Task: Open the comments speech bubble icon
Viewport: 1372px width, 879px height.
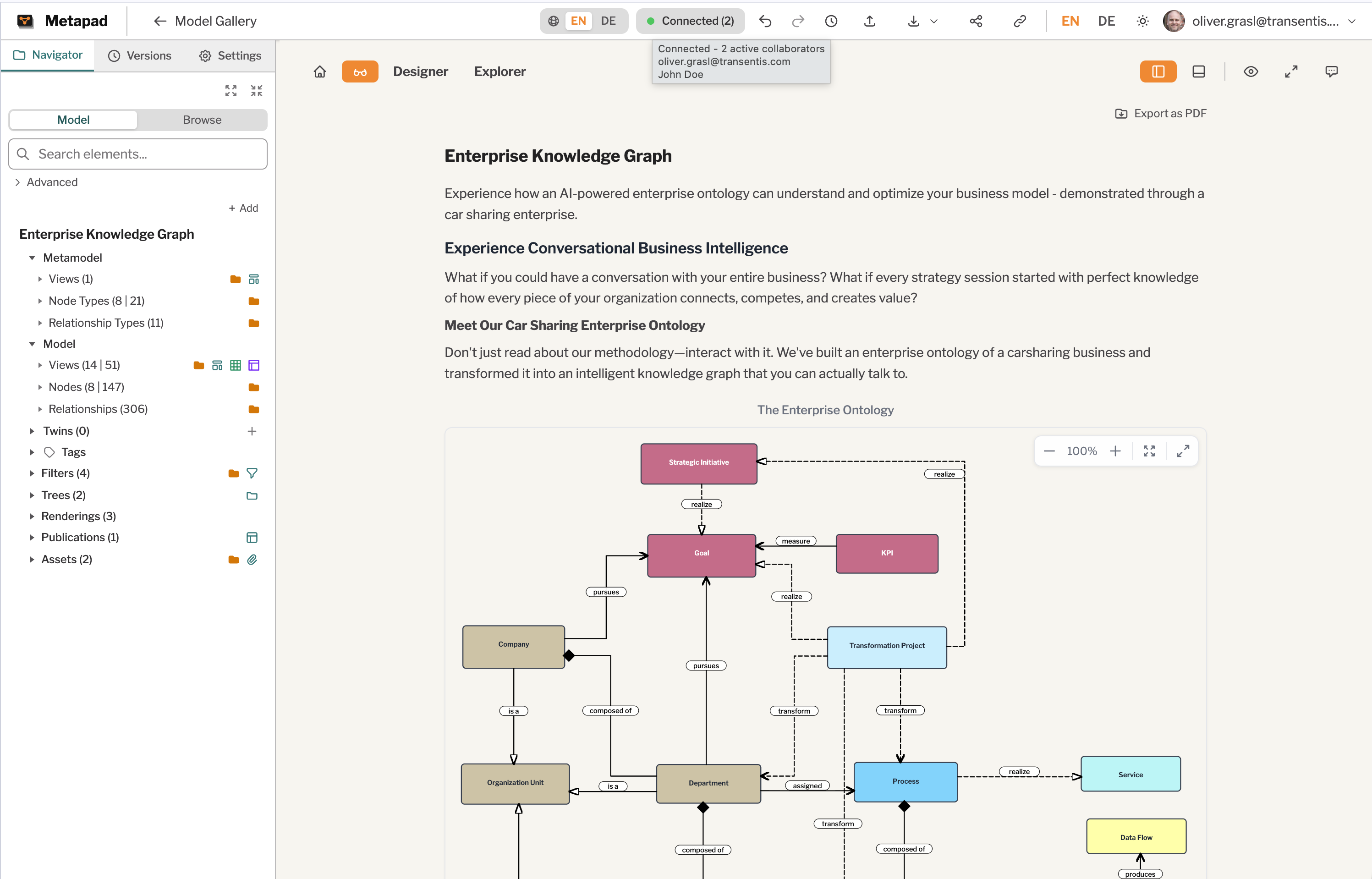Action: coord(1331,71)
